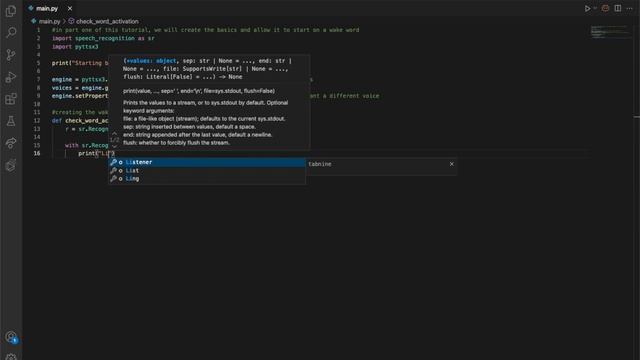Screen dimensions: 640x360
Task: Click the import speech_recognition line
Action: point(103,38)
